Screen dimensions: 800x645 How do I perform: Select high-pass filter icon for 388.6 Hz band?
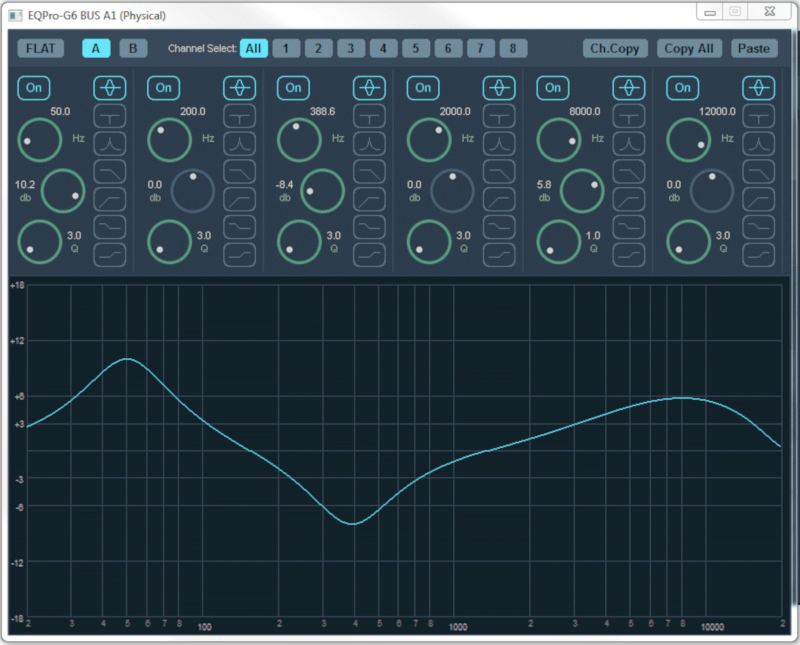[369, 199]
